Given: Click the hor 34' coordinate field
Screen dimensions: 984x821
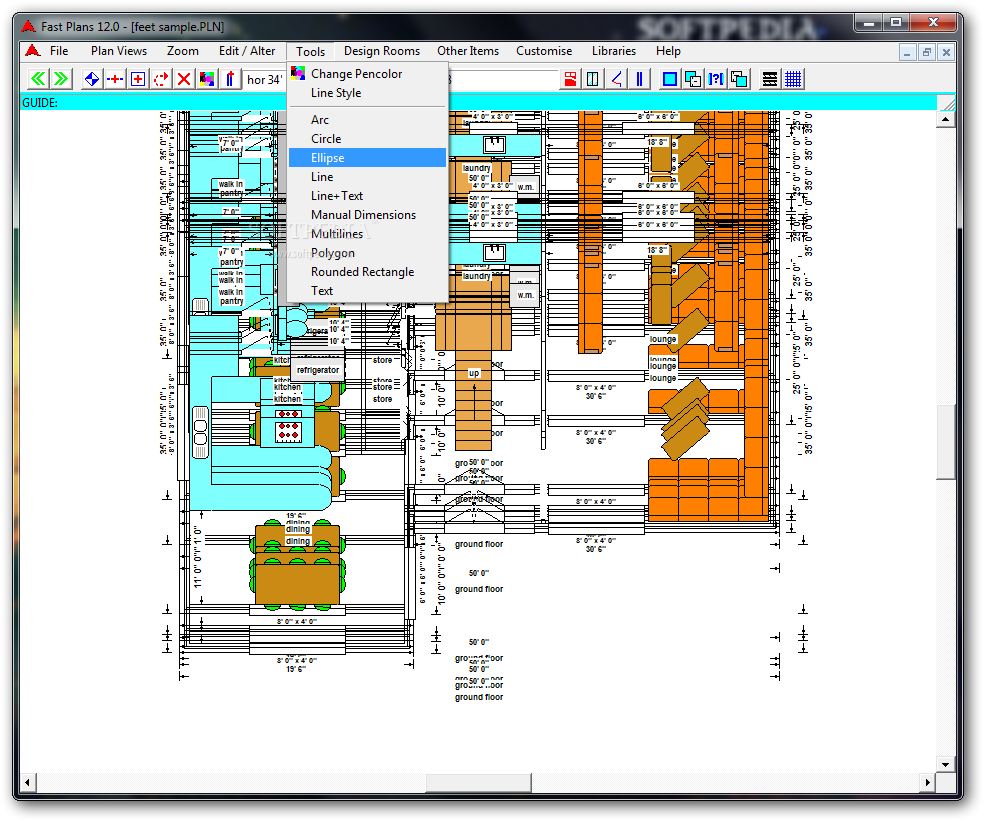Looking at the screenshot, I should tap(264, 80).
